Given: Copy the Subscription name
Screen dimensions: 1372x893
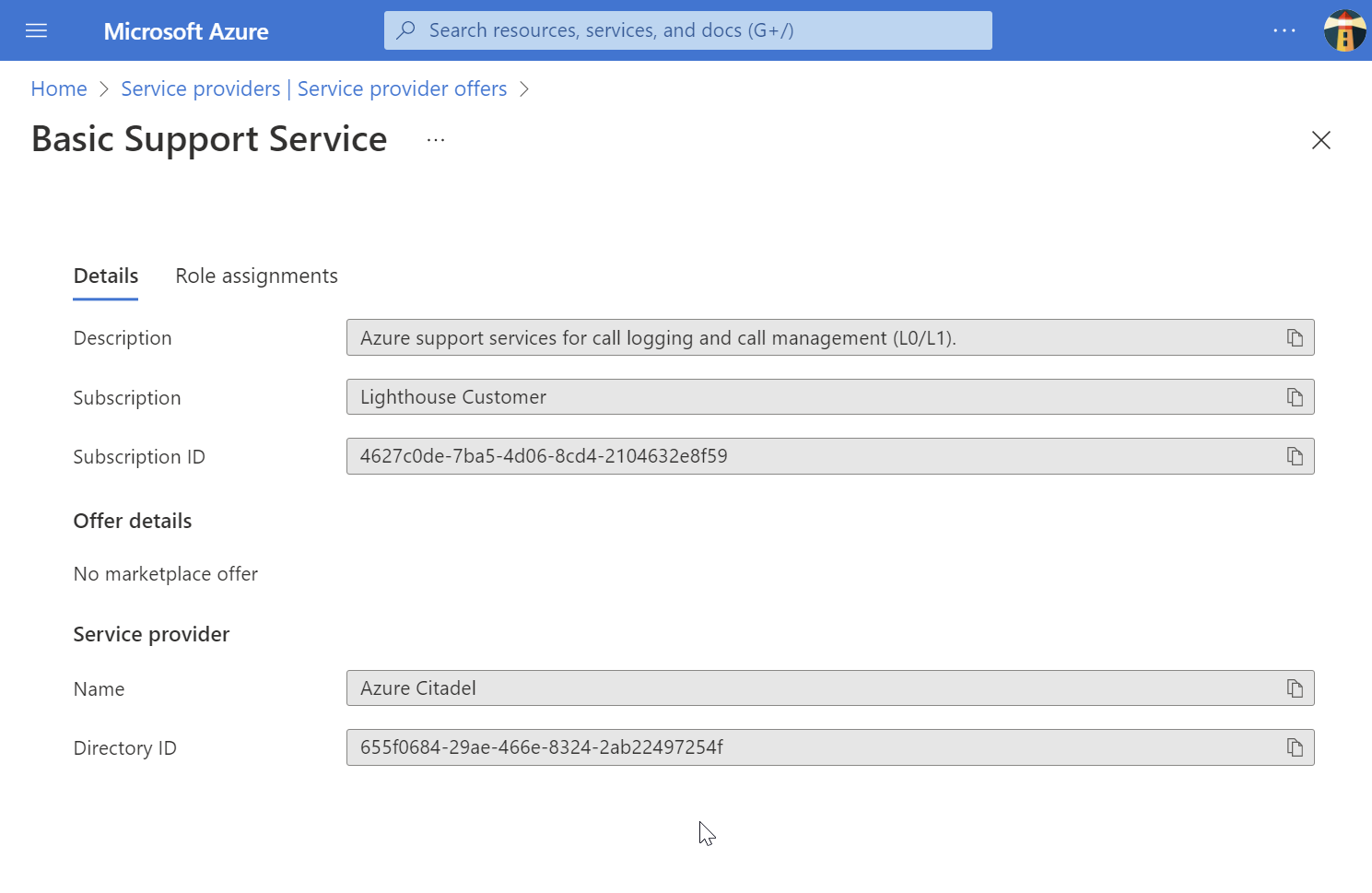Looking at the screenshot, I should [1296, 396].
